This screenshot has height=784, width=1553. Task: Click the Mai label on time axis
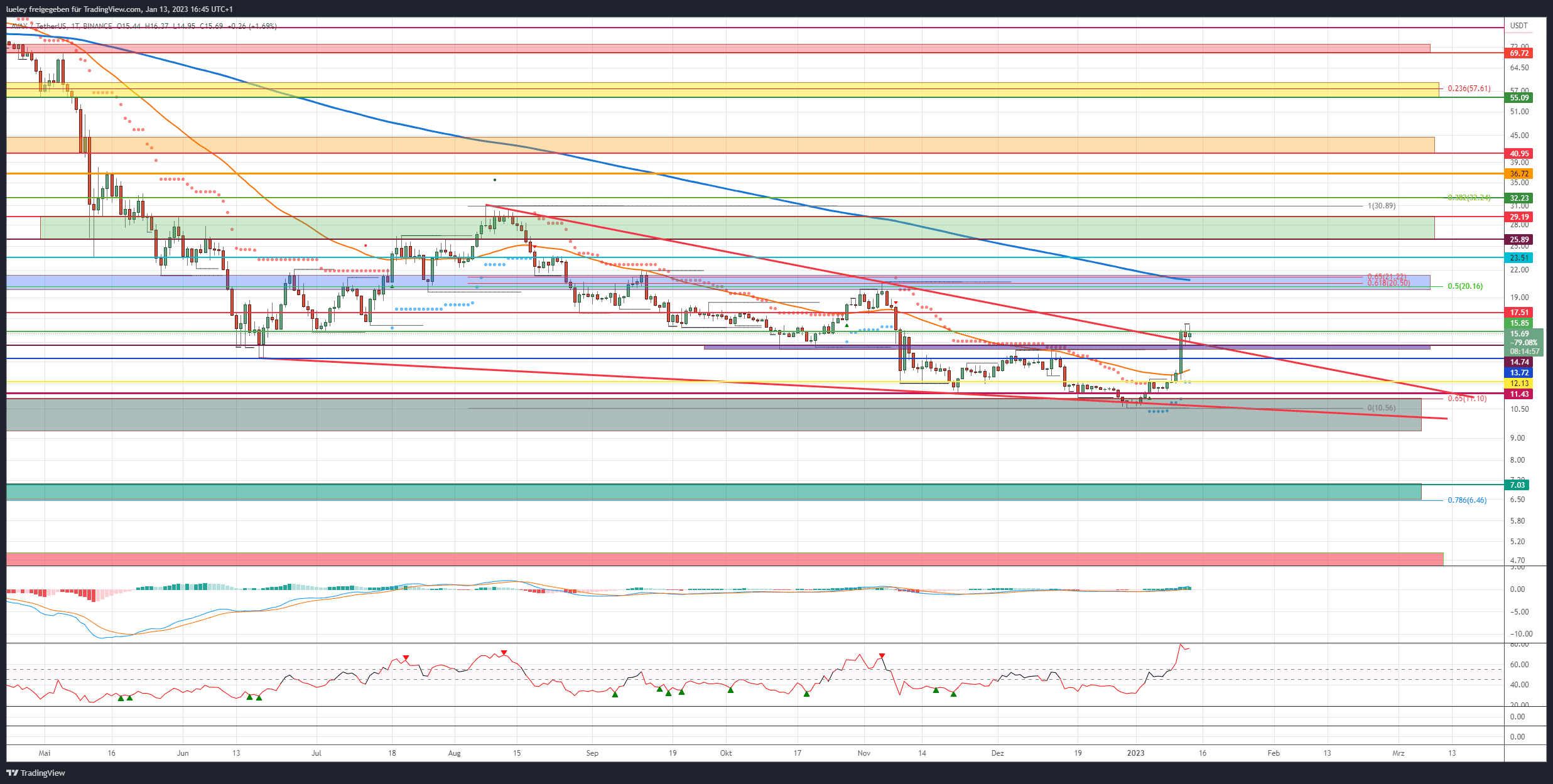pos(45,753)
